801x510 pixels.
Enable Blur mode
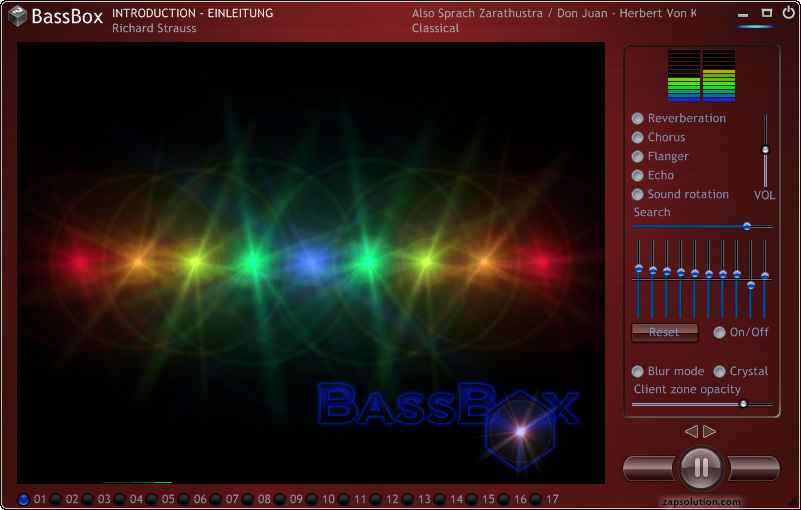coord(638,372)
